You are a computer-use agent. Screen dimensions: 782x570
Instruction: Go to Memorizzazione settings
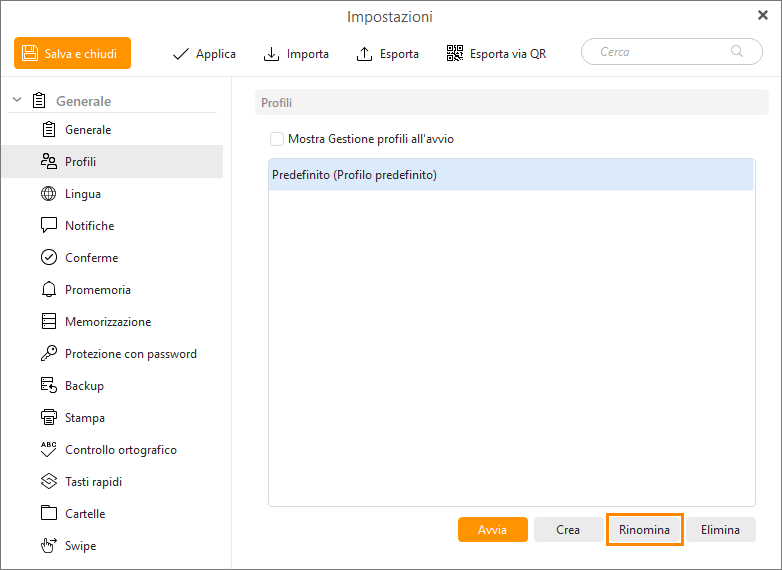pyautogui.click(x=108, y=322)
